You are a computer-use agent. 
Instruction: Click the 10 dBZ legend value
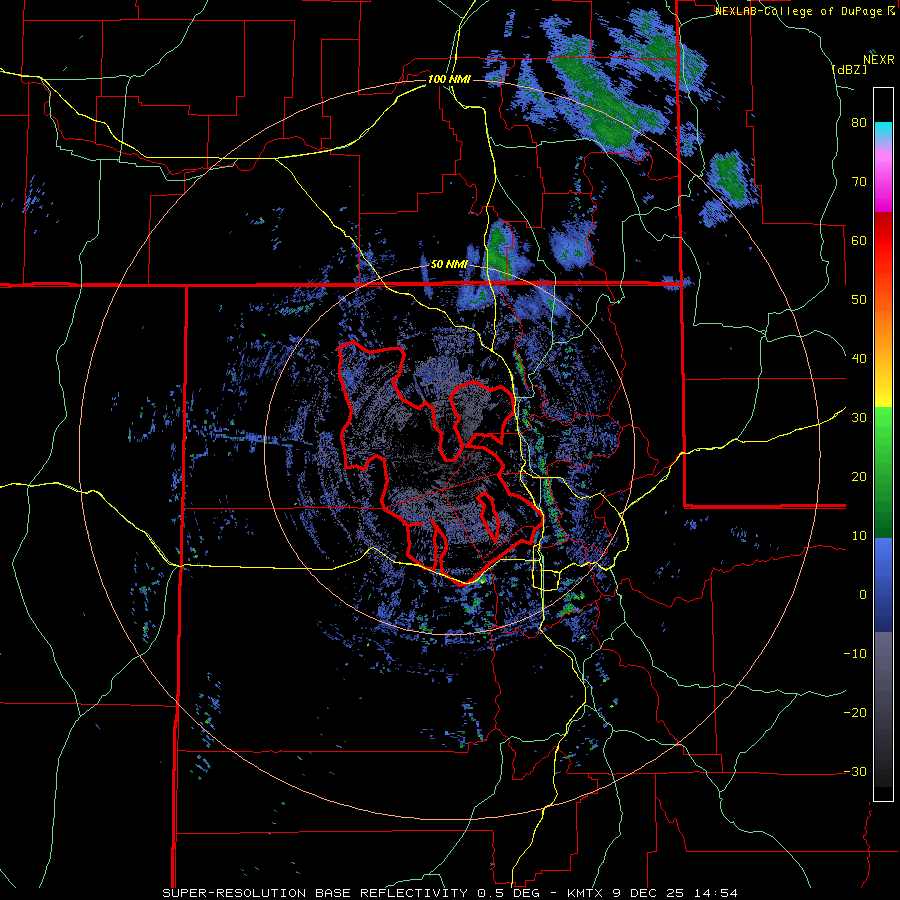coord(859,536)
